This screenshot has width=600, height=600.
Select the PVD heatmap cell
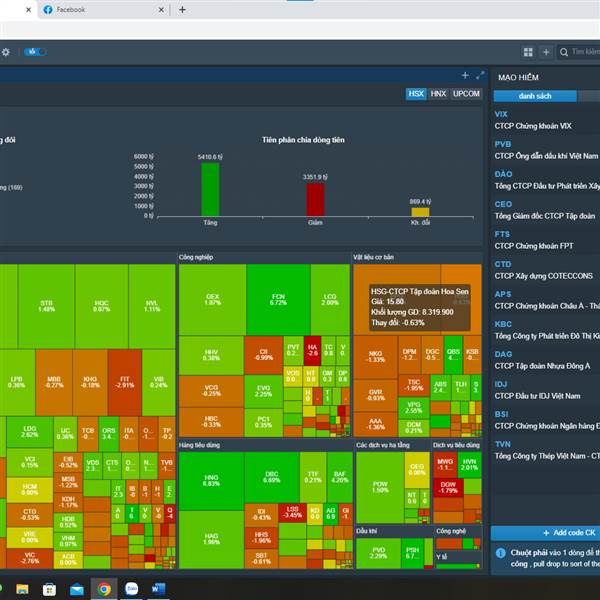click(x=378, y=553)
